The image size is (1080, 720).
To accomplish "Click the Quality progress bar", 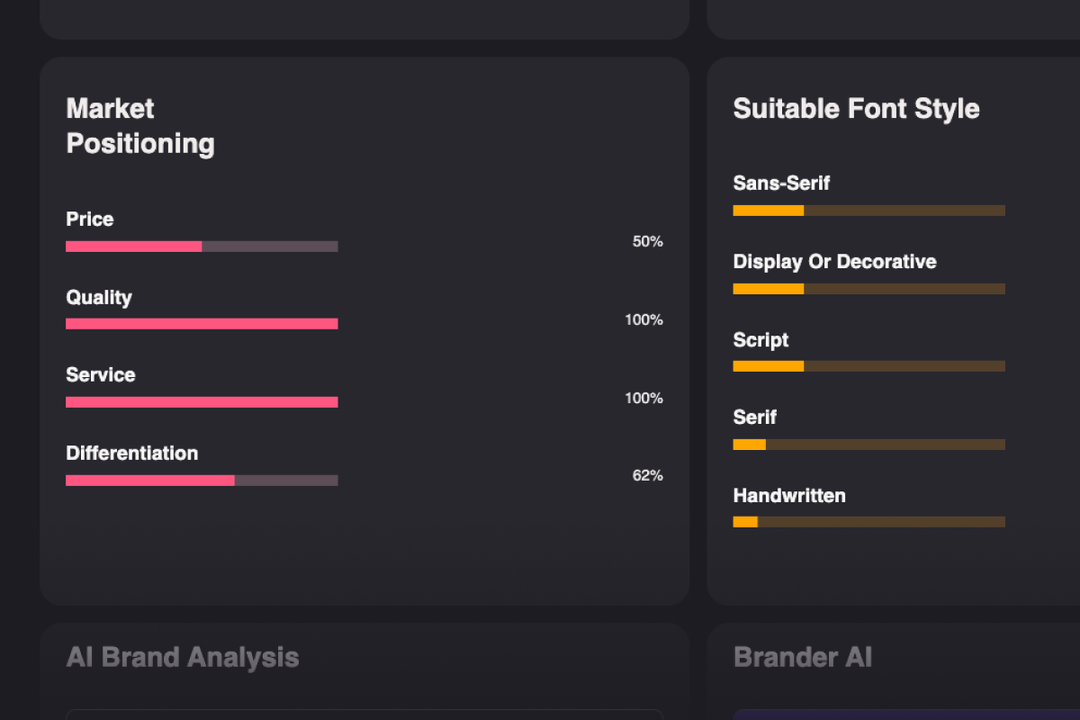I will click(202, 324).
